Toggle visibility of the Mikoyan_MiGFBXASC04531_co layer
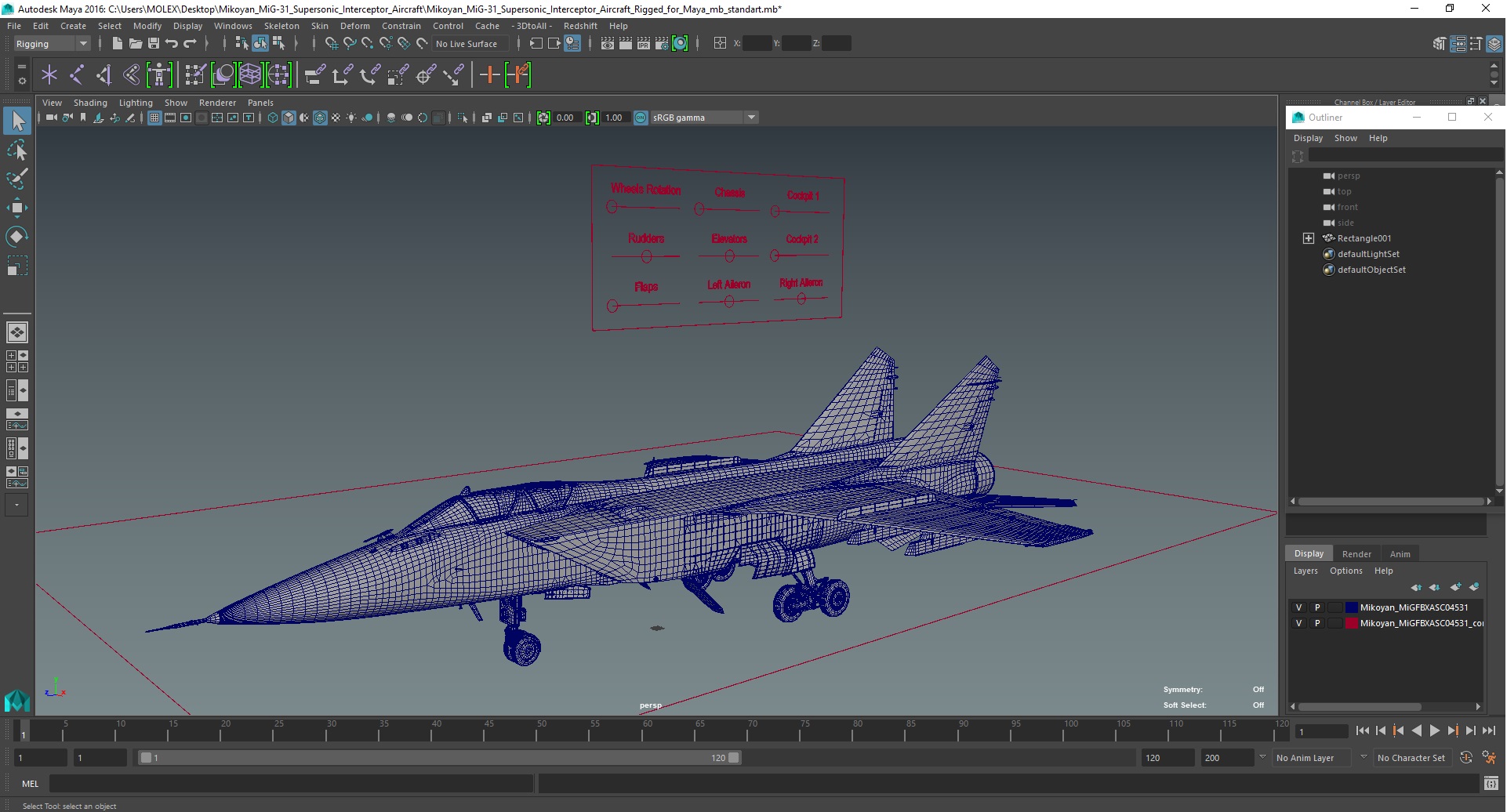Viewport: 1507px width, 812px height. pyautogui.click(x=1298, y=623)
